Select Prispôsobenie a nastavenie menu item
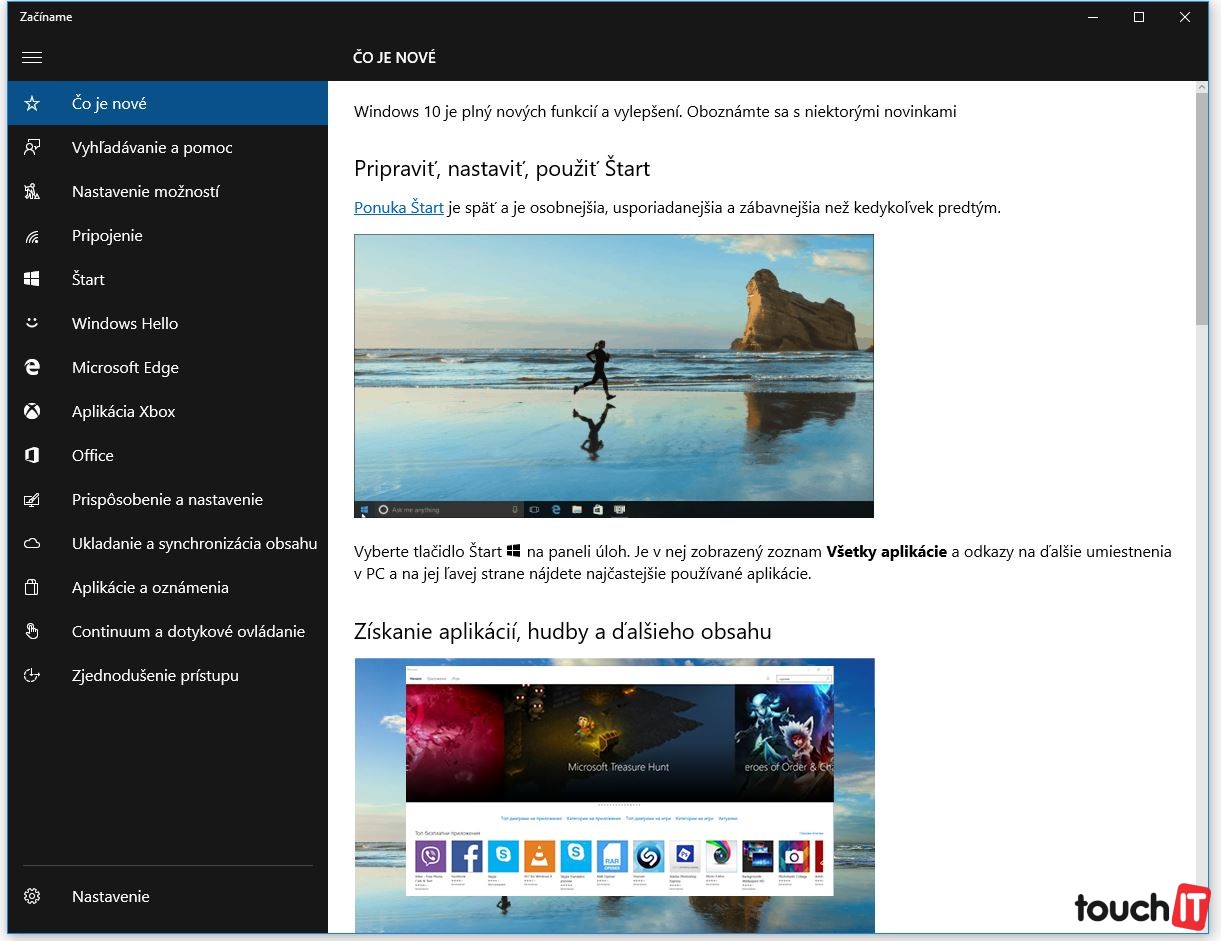The height and width of the screenshot is (941, 1221). pyautogui.click(x=167, y=500)
